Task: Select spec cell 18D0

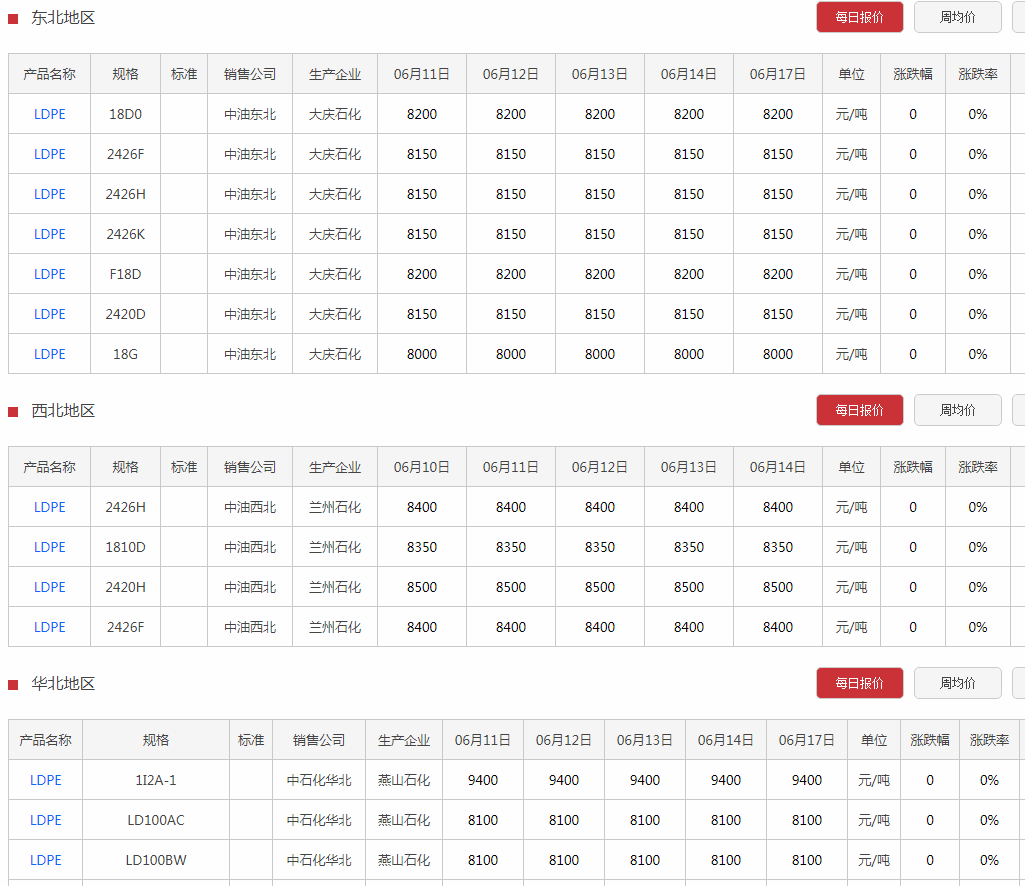Action: click(126, 114)
